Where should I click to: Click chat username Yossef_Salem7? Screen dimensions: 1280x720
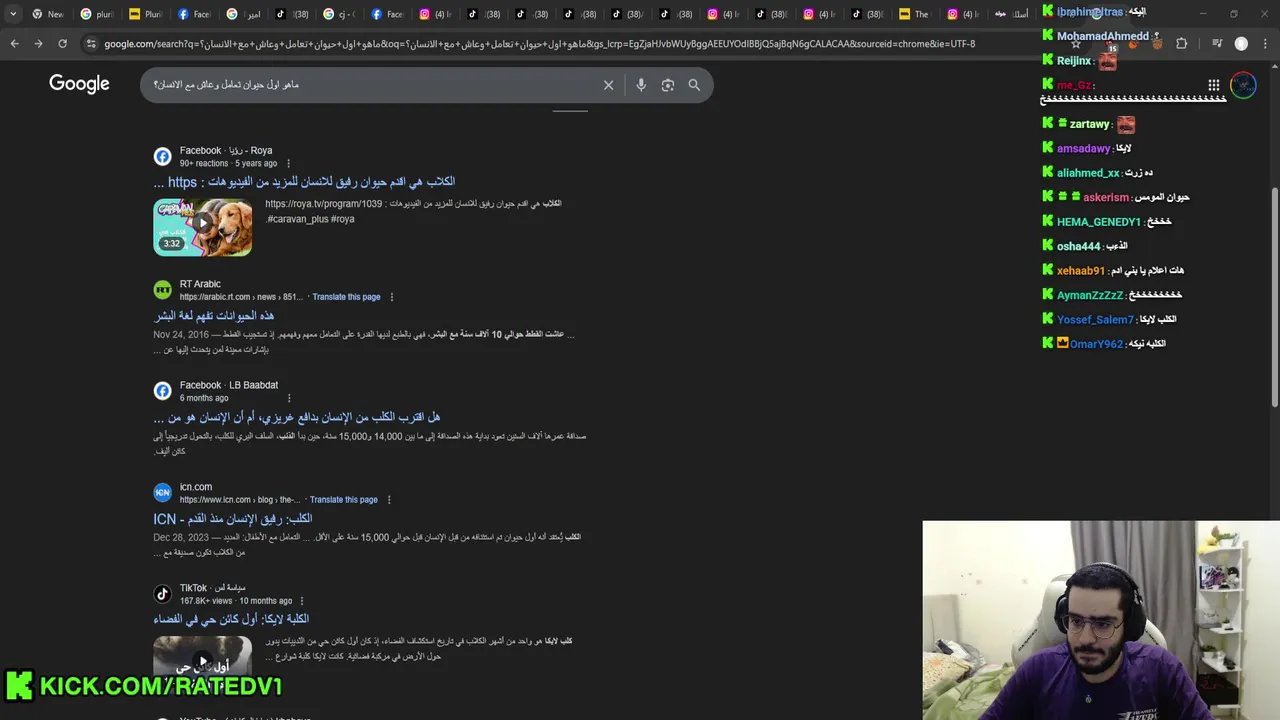click(x=1095, y=320)
